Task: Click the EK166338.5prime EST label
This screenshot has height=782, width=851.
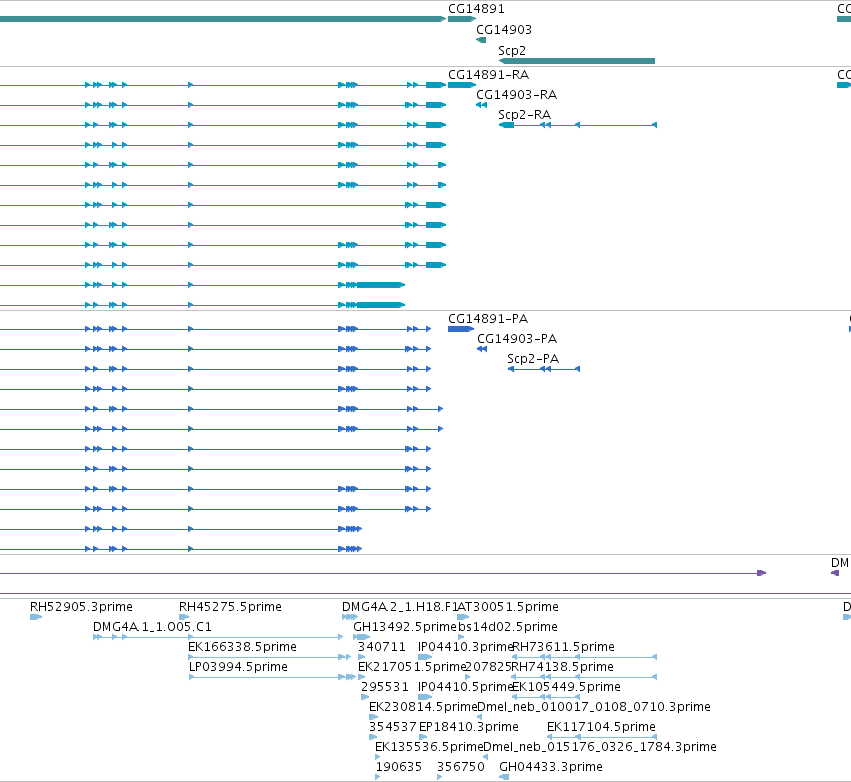Action: coord(242,647)
